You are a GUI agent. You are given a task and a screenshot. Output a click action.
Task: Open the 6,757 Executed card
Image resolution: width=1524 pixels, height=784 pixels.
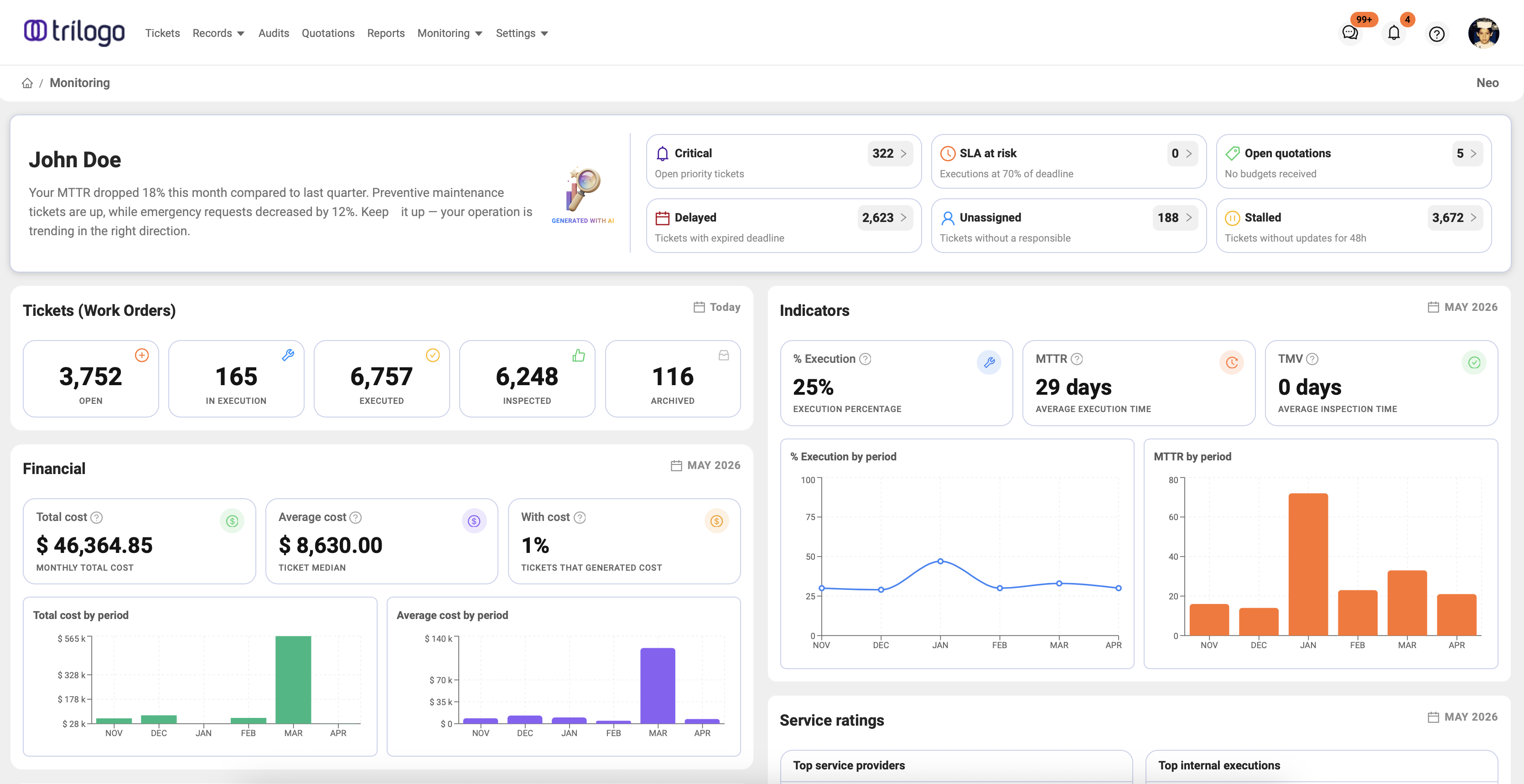tap(382, 378)
